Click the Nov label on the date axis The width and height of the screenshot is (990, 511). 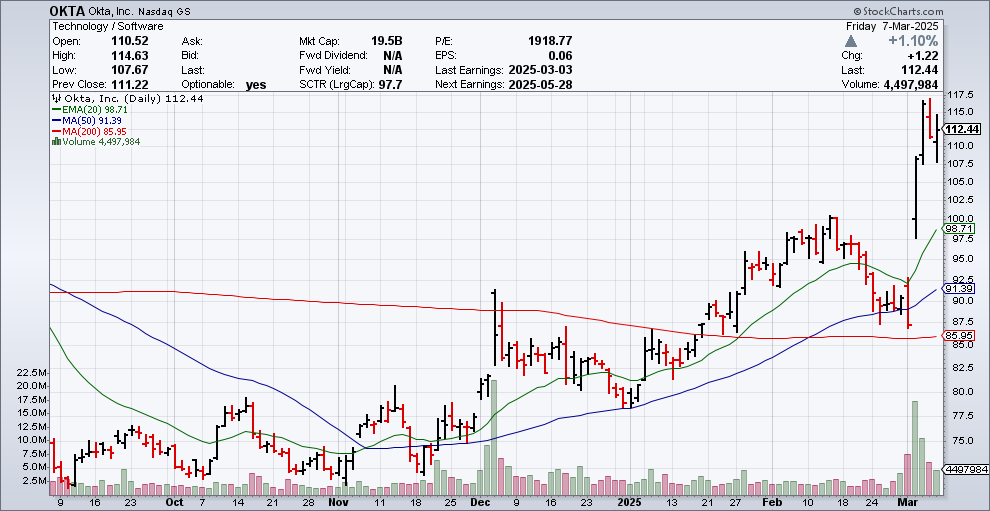click(x=338, y=503)
